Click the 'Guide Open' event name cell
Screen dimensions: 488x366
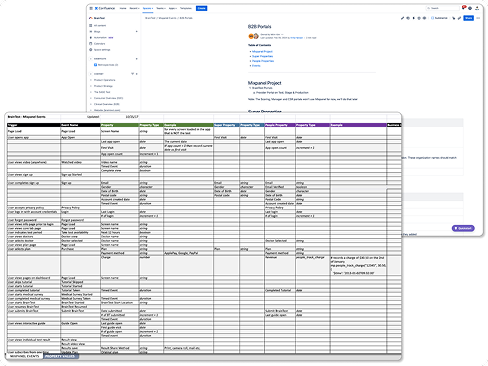[80, 323]
